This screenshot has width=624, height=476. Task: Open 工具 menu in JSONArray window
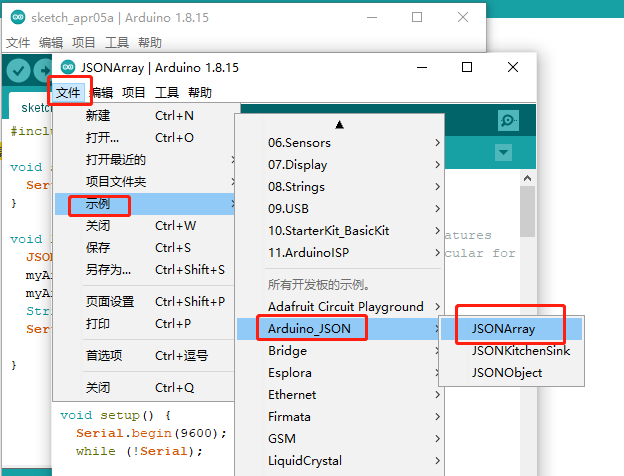click(167, 93)
